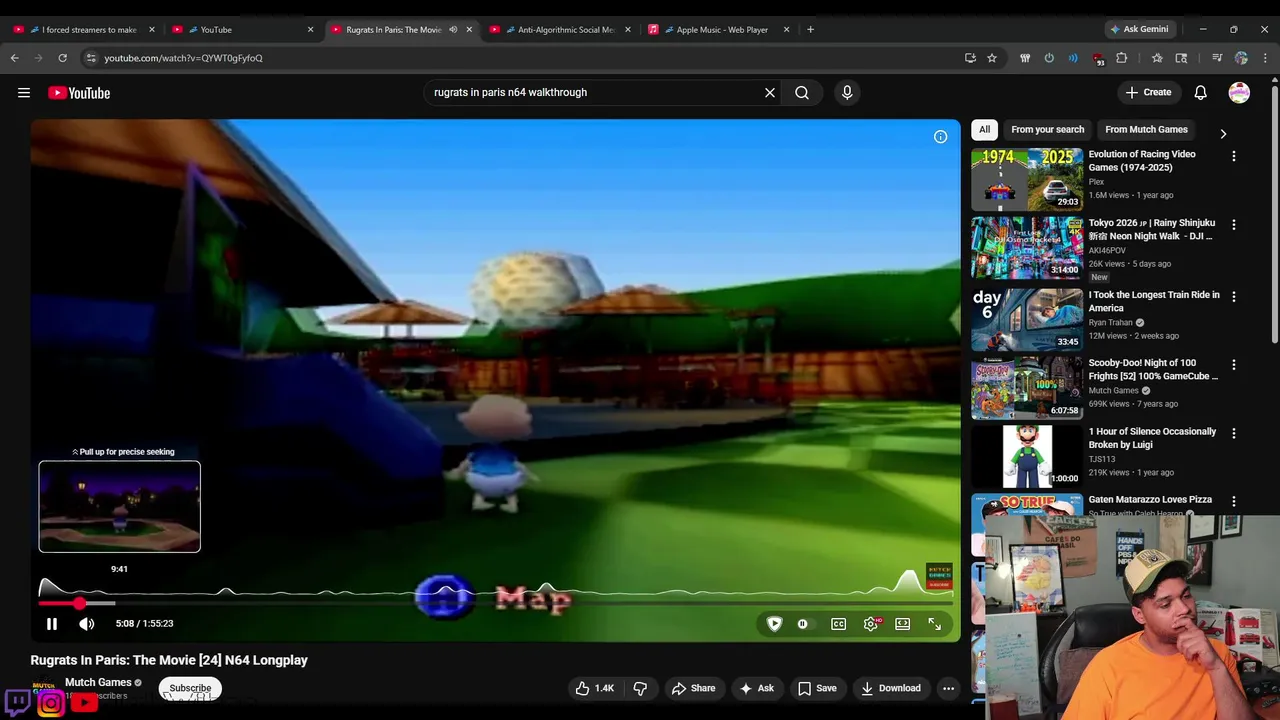Image resolution: width=1280 pixels, height=720 pixels.
Task: Click the address bar URL
Action: click(x=184, y=58)
